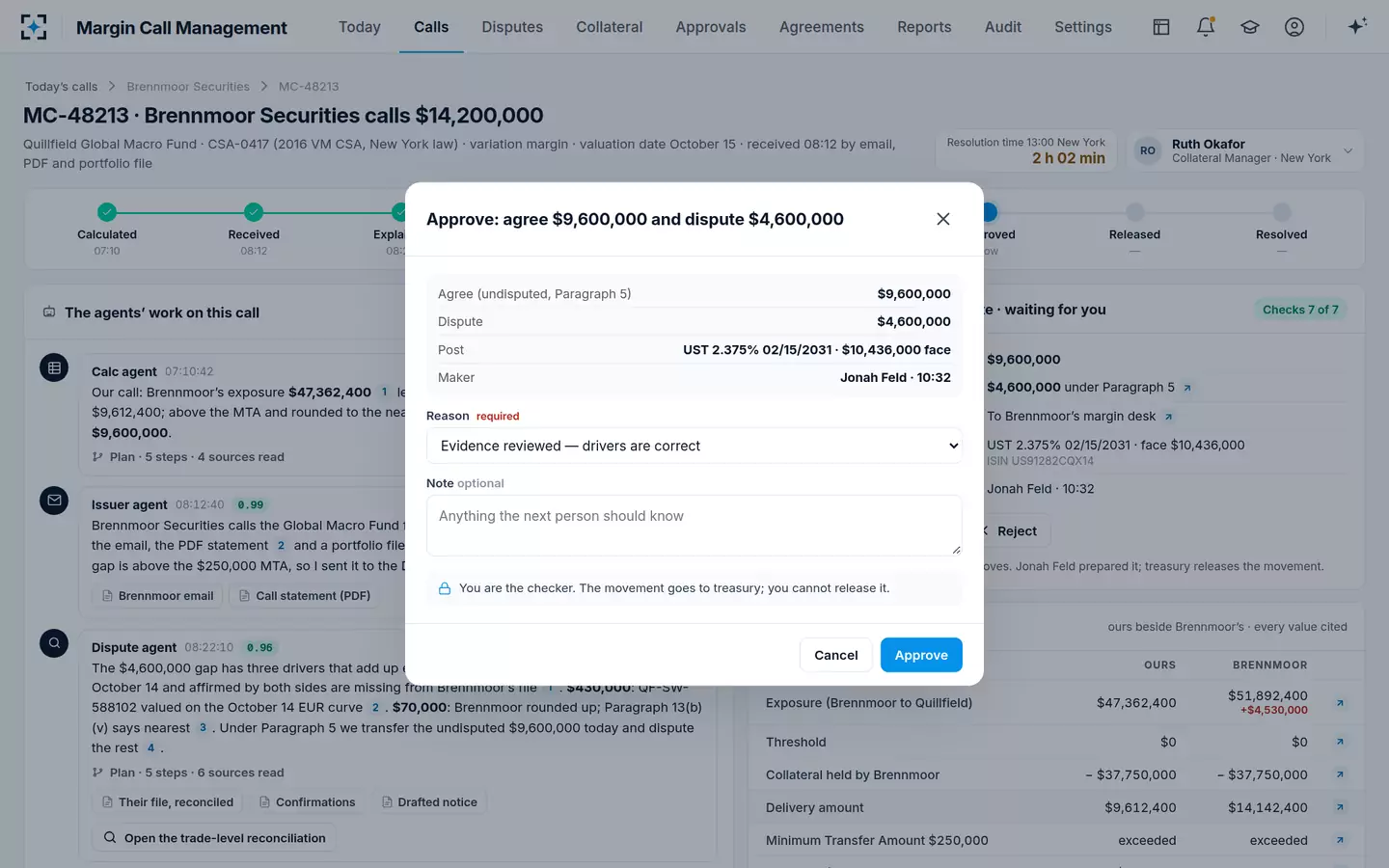Open citation 2 in Issuer agent message
Image resolution: width=1389 pixels, height=868 pixels.
click(282, 545)
